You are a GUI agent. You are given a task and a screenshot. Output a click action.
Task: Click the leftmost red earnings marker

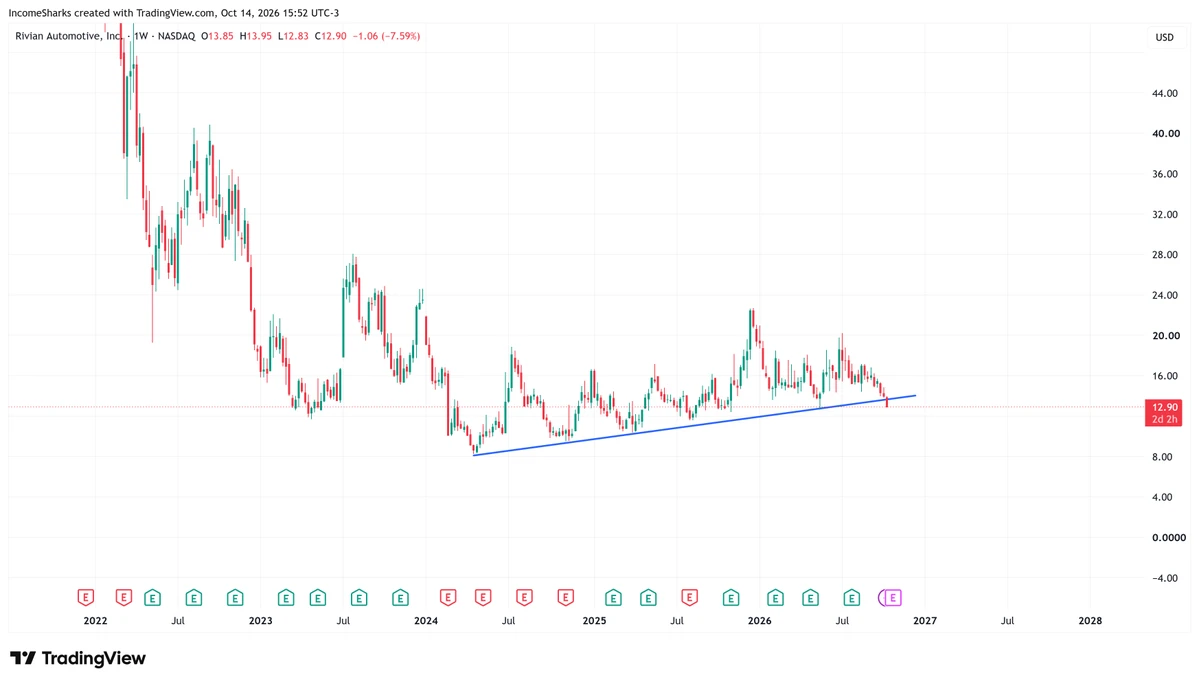(x=86, y=598)
